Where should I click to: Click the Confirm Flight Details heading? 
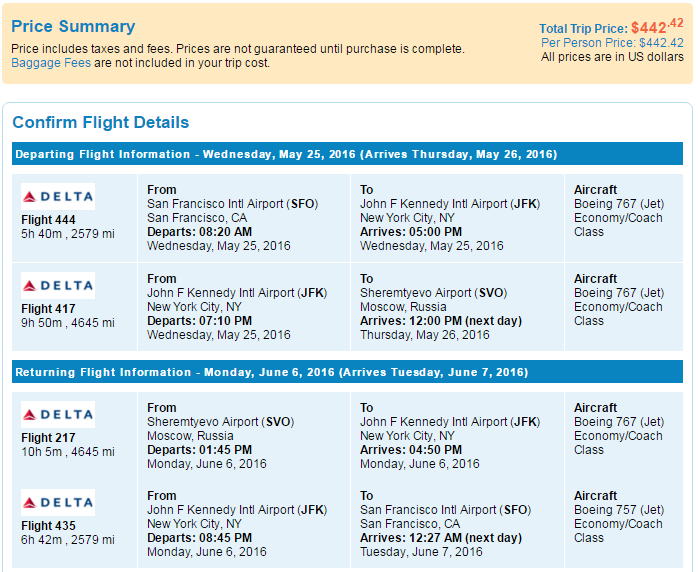coord(101,122)
